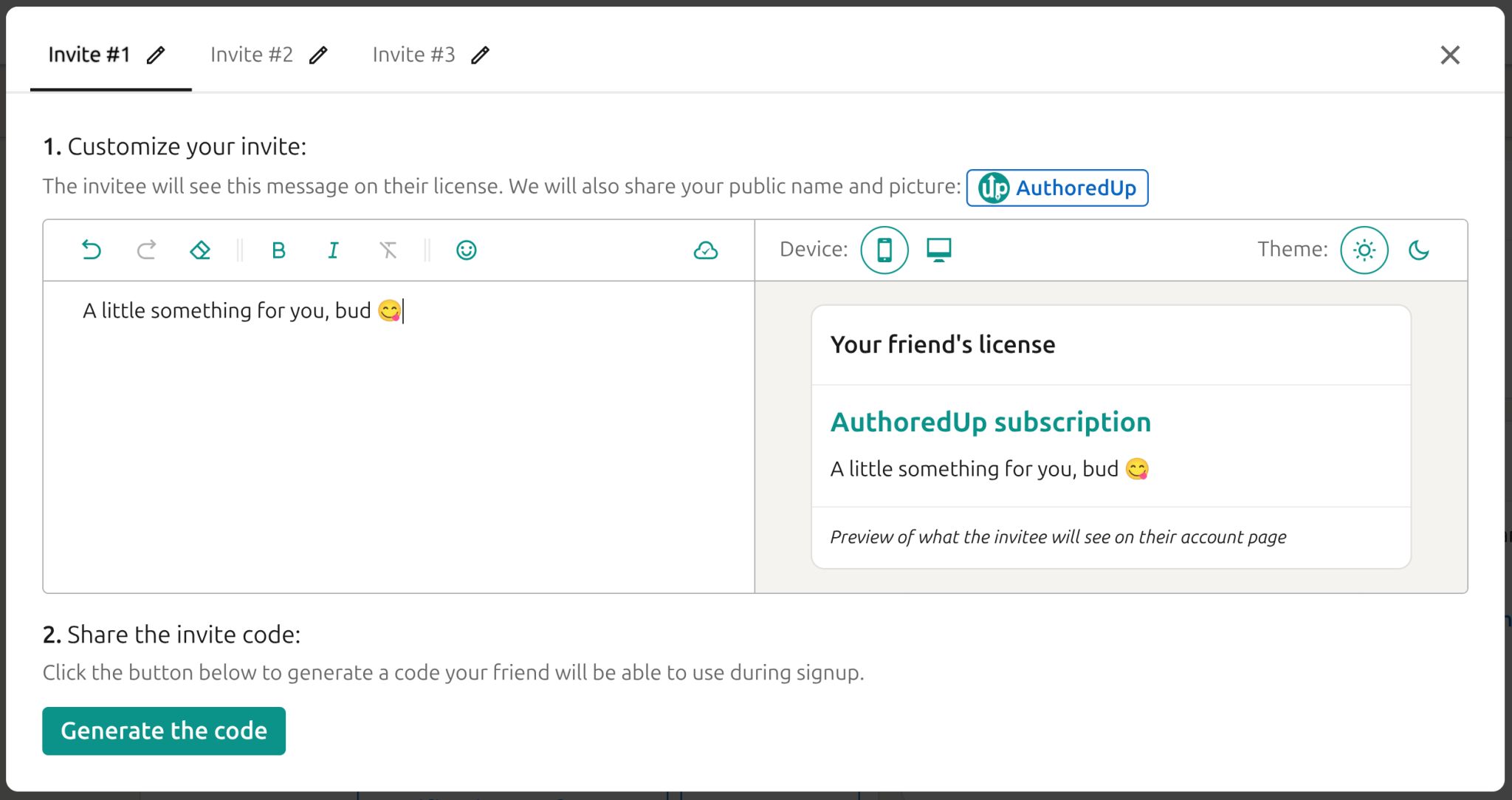1512x800 pixels.
Task: Click the eraser clear-content icon
Action: pos(200,250)
